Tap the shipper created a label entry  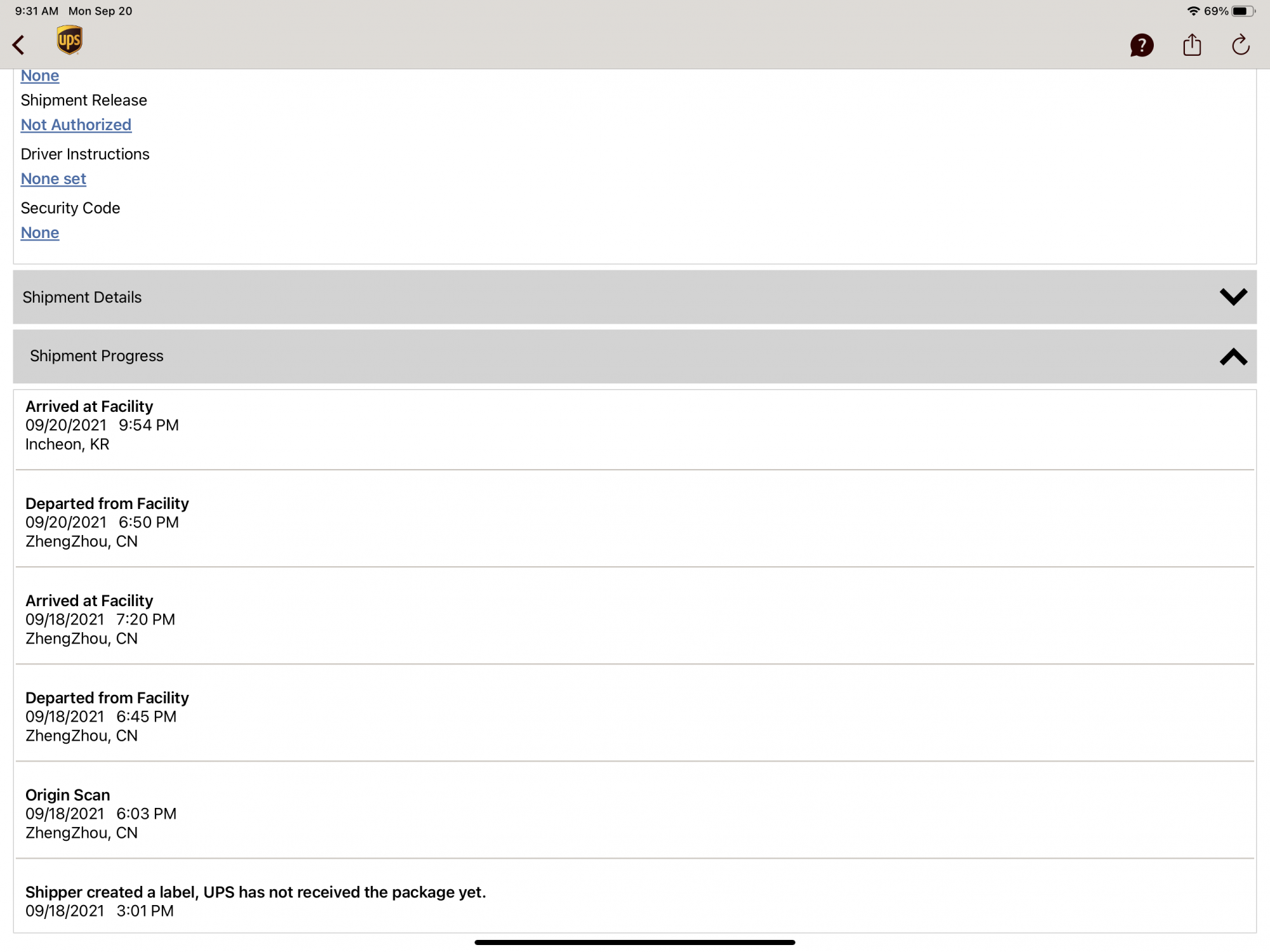pyautogui.click(x=255, y=901)
